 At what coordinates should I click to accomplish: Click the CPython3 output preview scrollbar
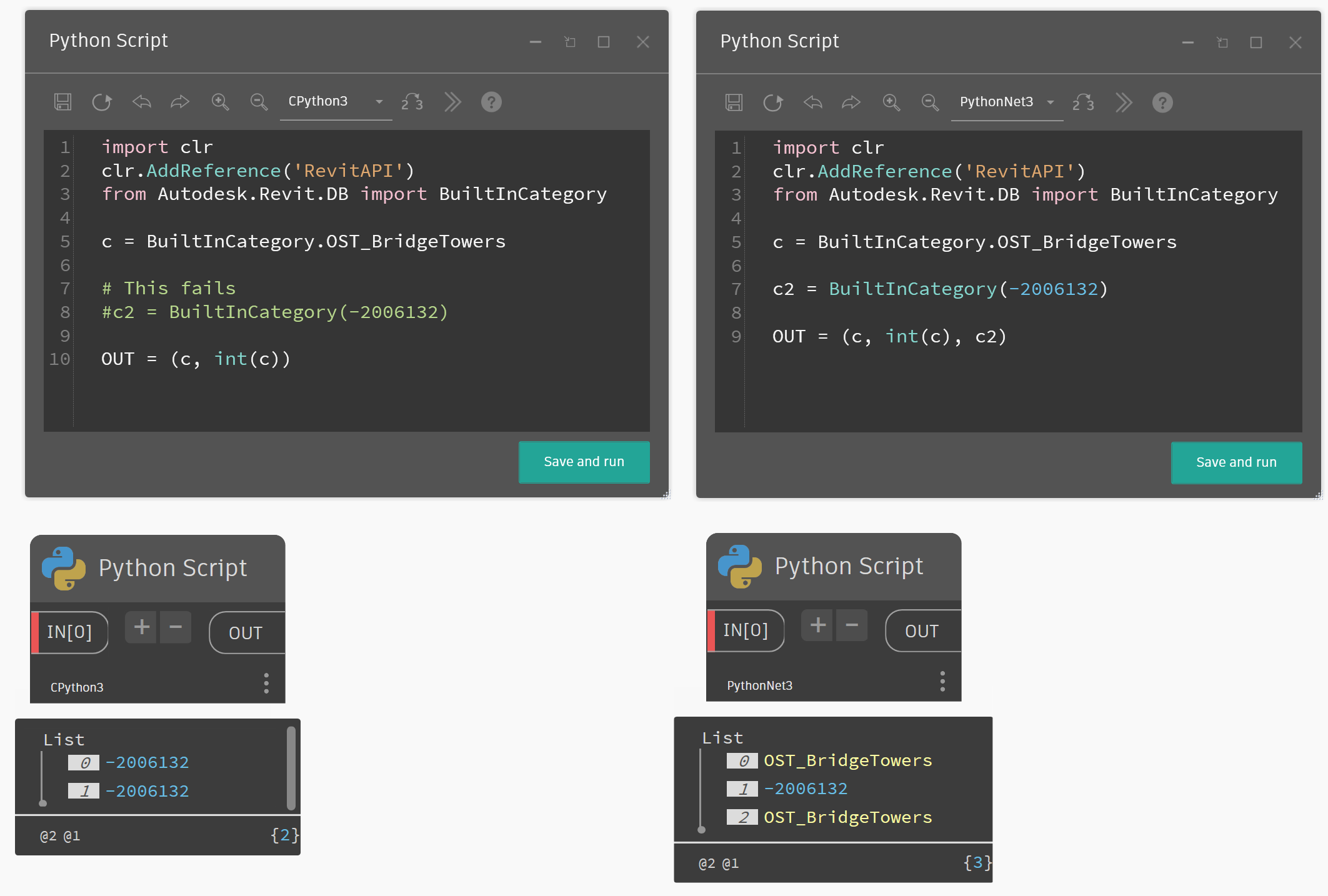click(291, 767)
